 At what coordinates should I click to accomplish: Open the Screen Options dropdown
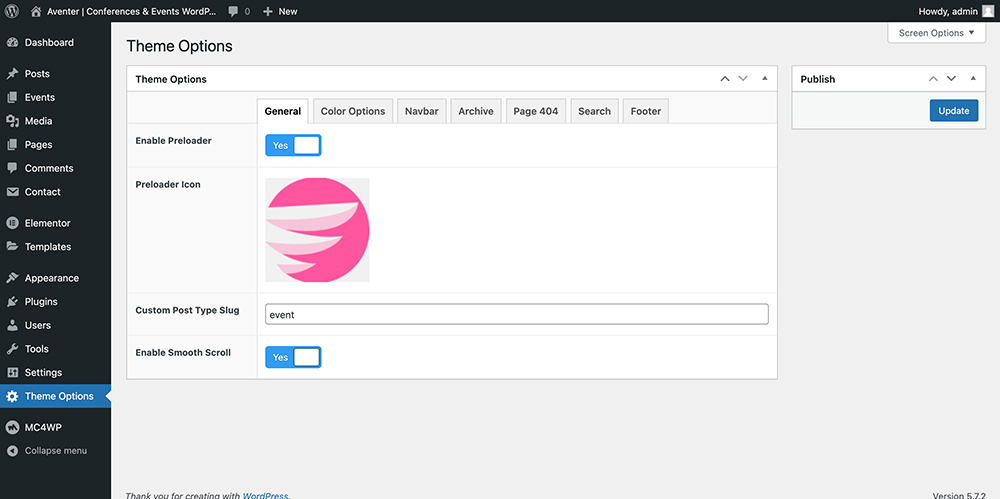[x=936, y=33]
